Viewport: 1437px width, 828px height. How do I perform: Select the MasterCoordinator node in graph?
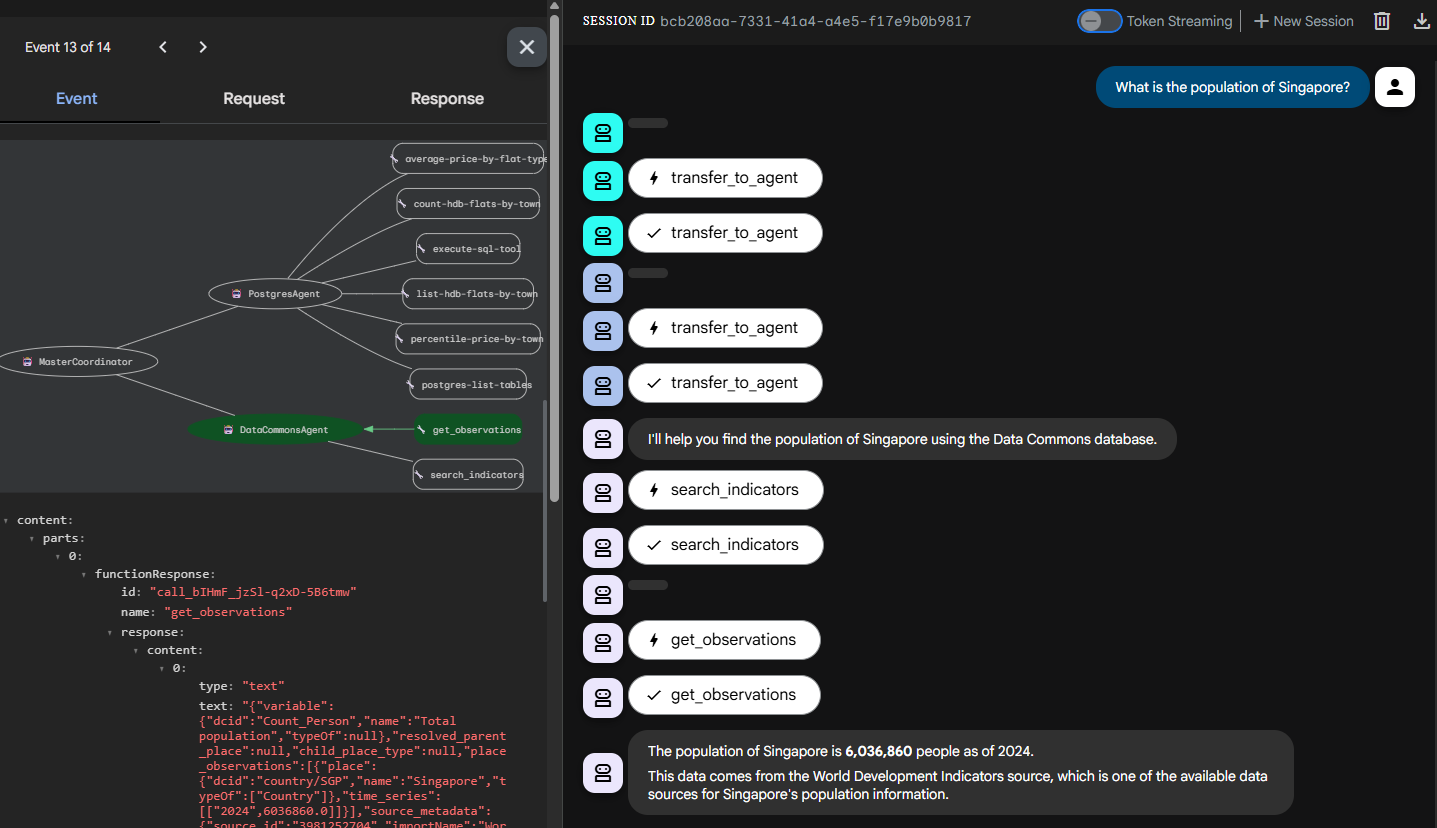pos(77,362)
